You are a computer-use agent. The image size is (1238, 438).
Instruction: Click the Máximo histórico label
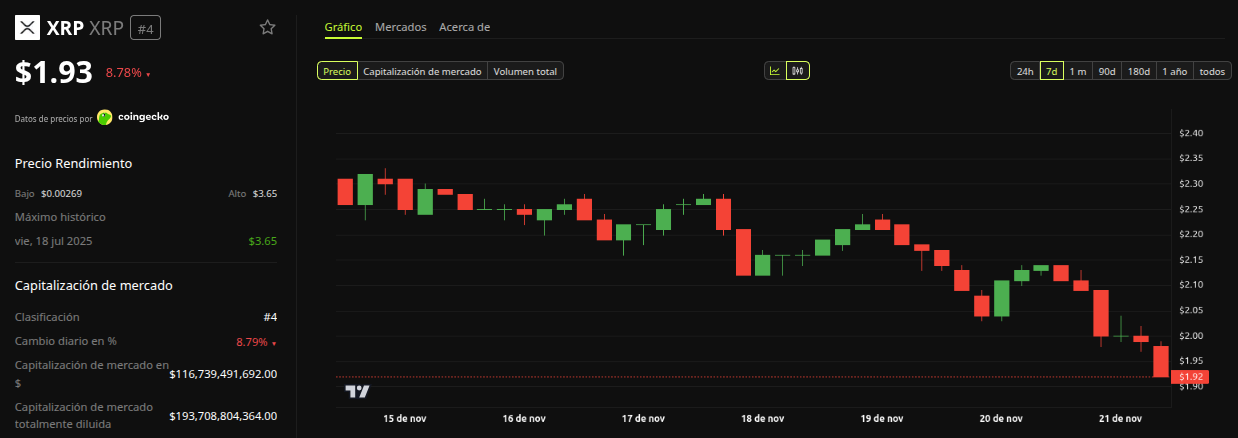point(60,217)
